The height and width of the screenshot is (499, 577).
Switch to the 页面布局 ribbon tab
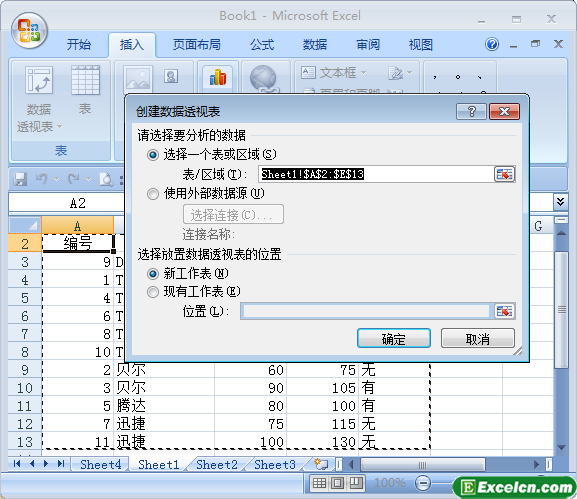click(197, 45)
